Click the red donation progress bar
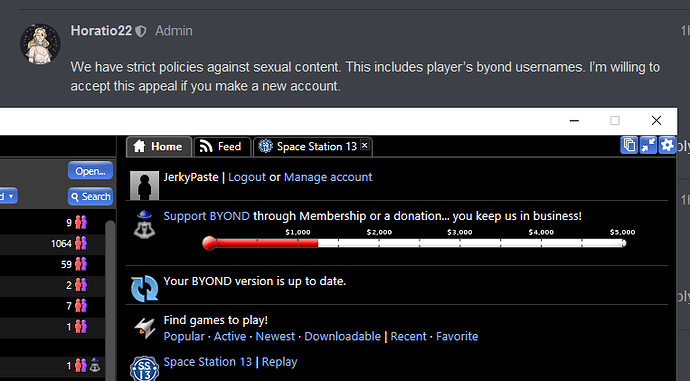Image resolution: width=690 pixels, height=381 pixels. (414, 243)
